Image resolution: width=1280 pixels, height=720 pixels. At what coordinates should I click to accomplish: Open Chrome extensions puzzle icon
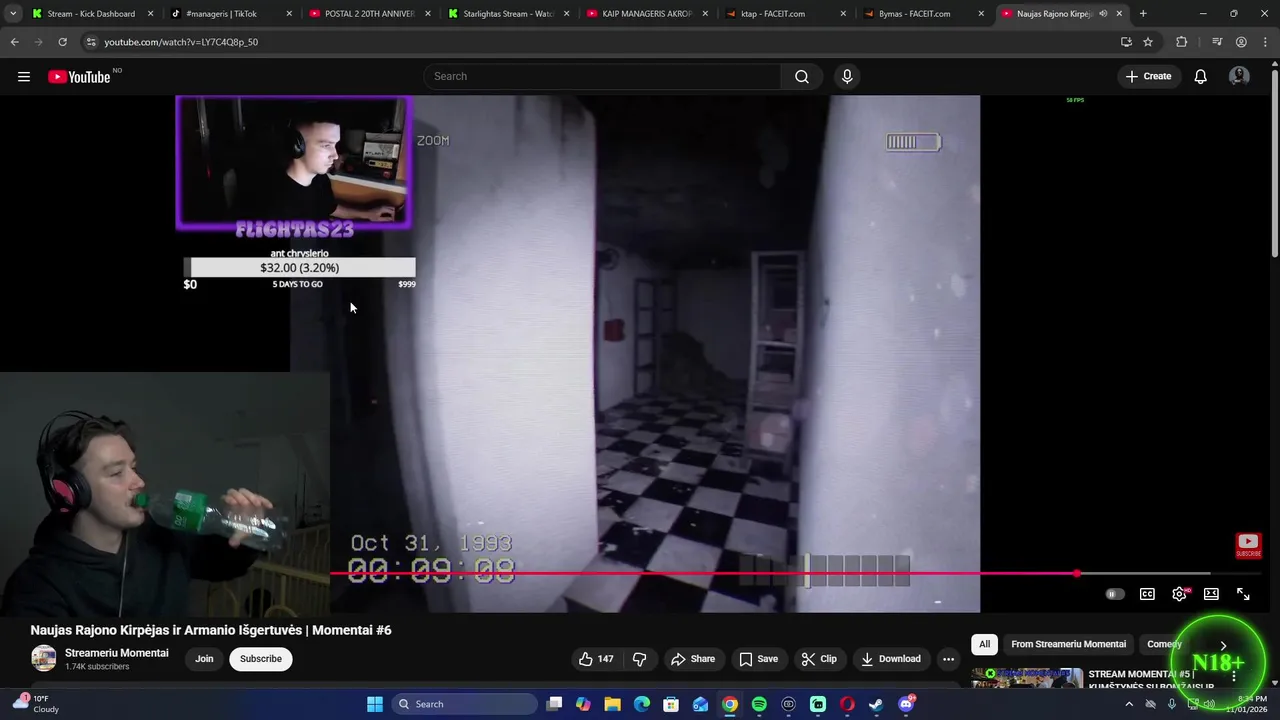click(1181, 42)
